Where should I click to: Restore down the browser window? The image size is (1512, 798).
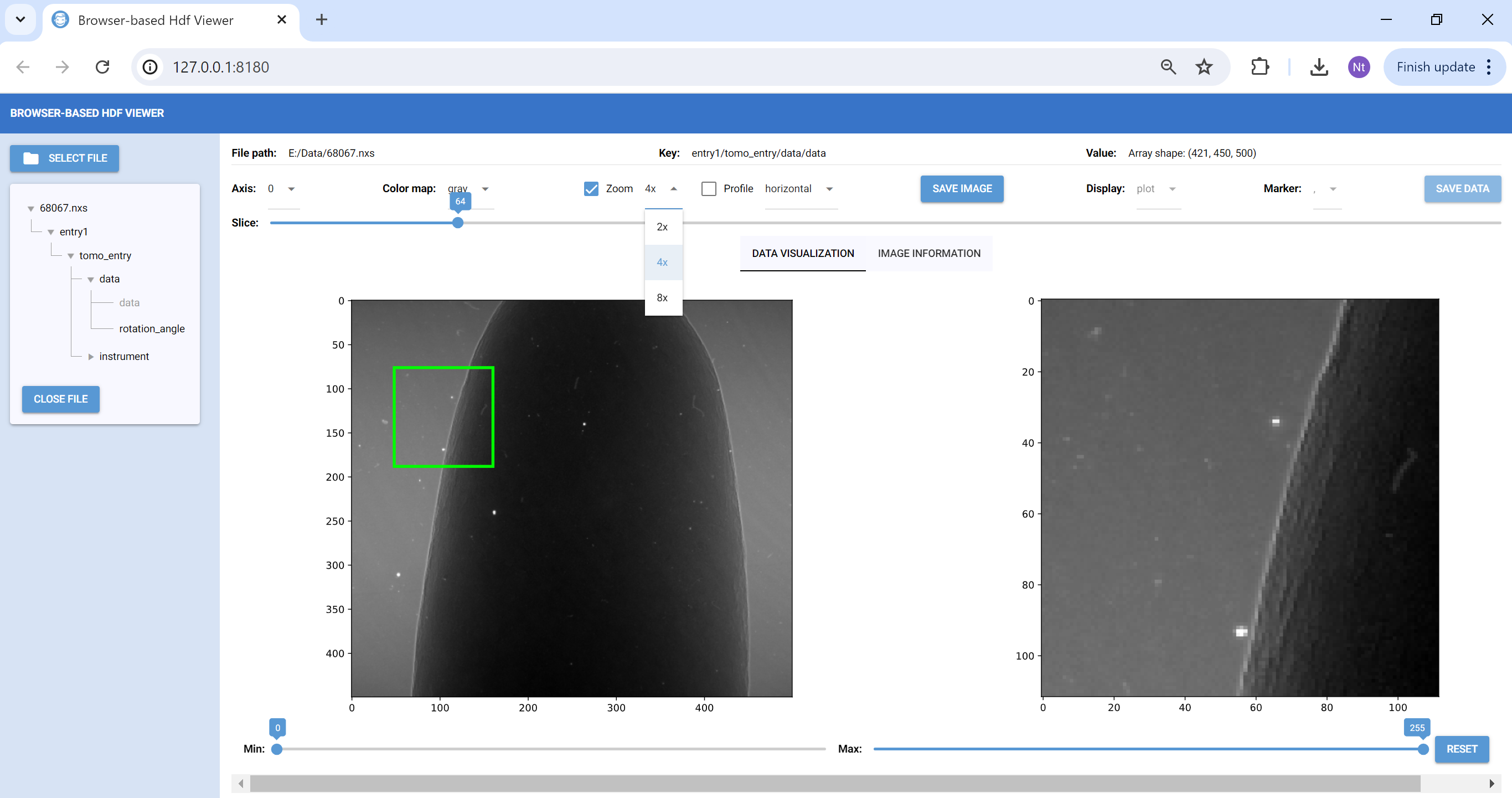tap(1436, 19)
